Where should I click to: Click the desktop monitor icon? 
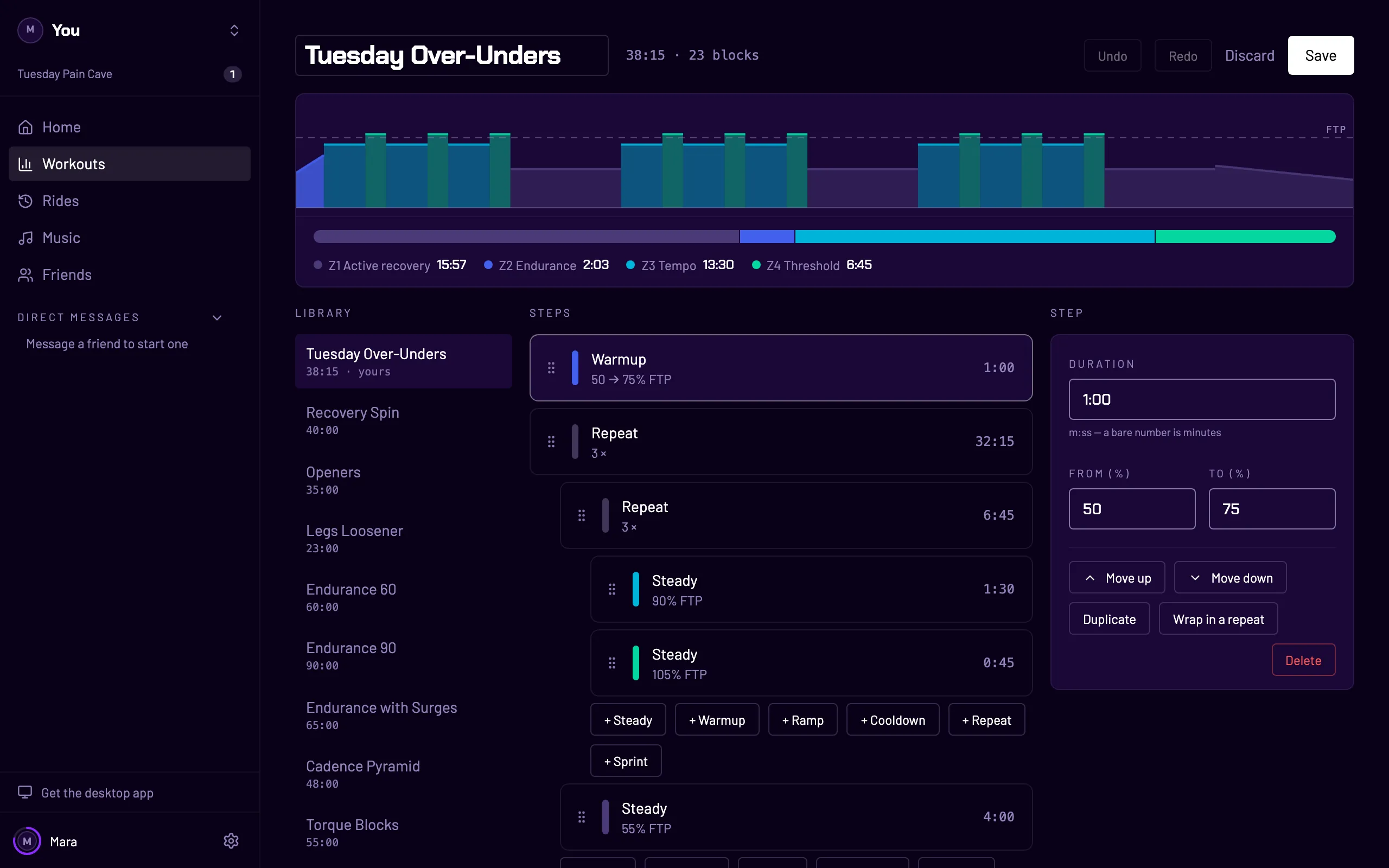[x=24, y=792]
